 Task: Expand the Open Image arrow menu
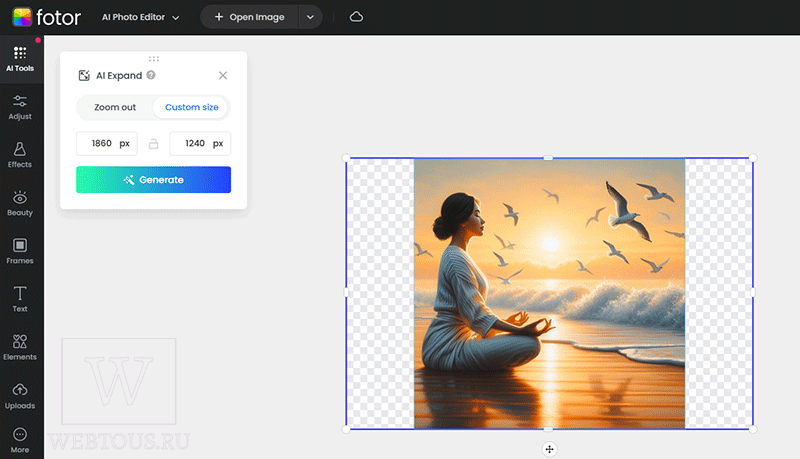click(x=310, y=17)
